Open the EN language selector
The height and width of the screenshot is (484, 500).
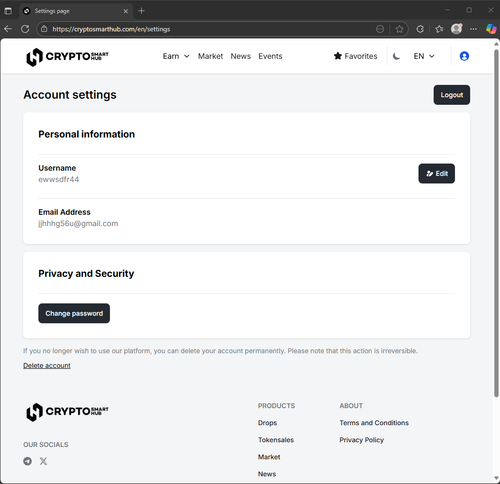[x=424, y=56]
